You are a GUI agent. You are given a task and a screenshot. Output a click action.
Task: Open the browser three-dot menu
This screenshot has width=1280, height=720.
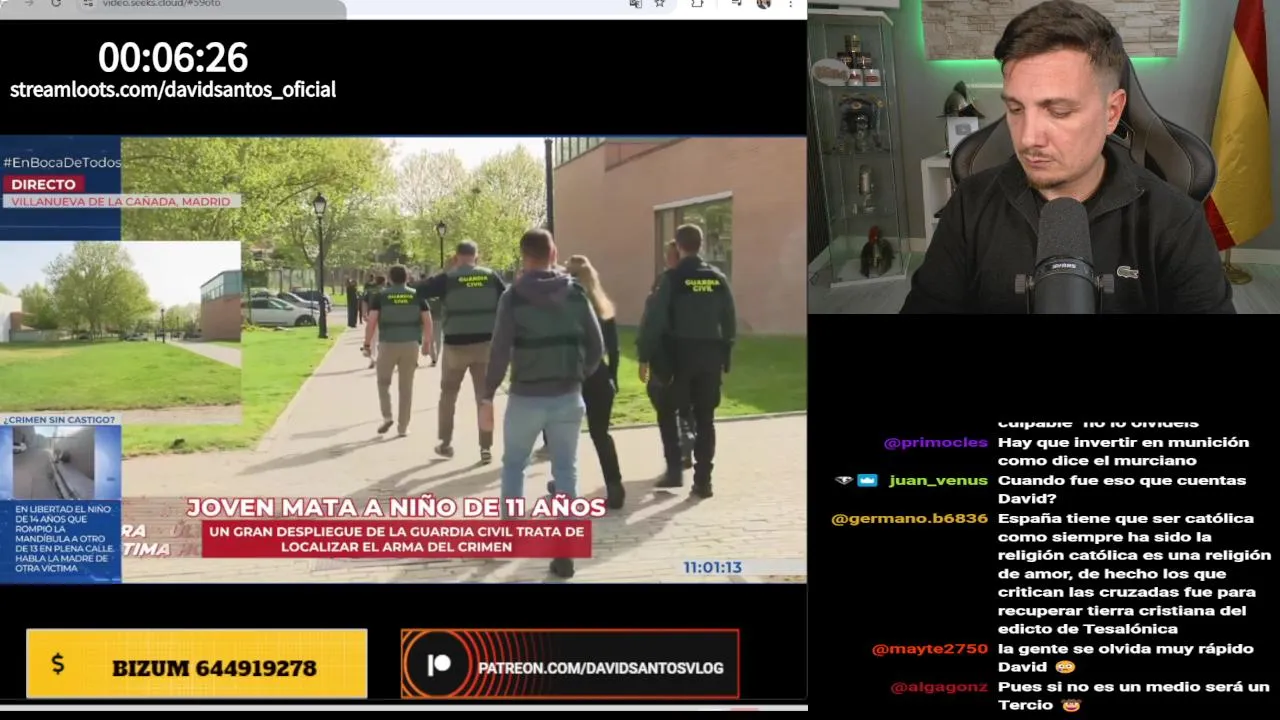tap(791, 4)
